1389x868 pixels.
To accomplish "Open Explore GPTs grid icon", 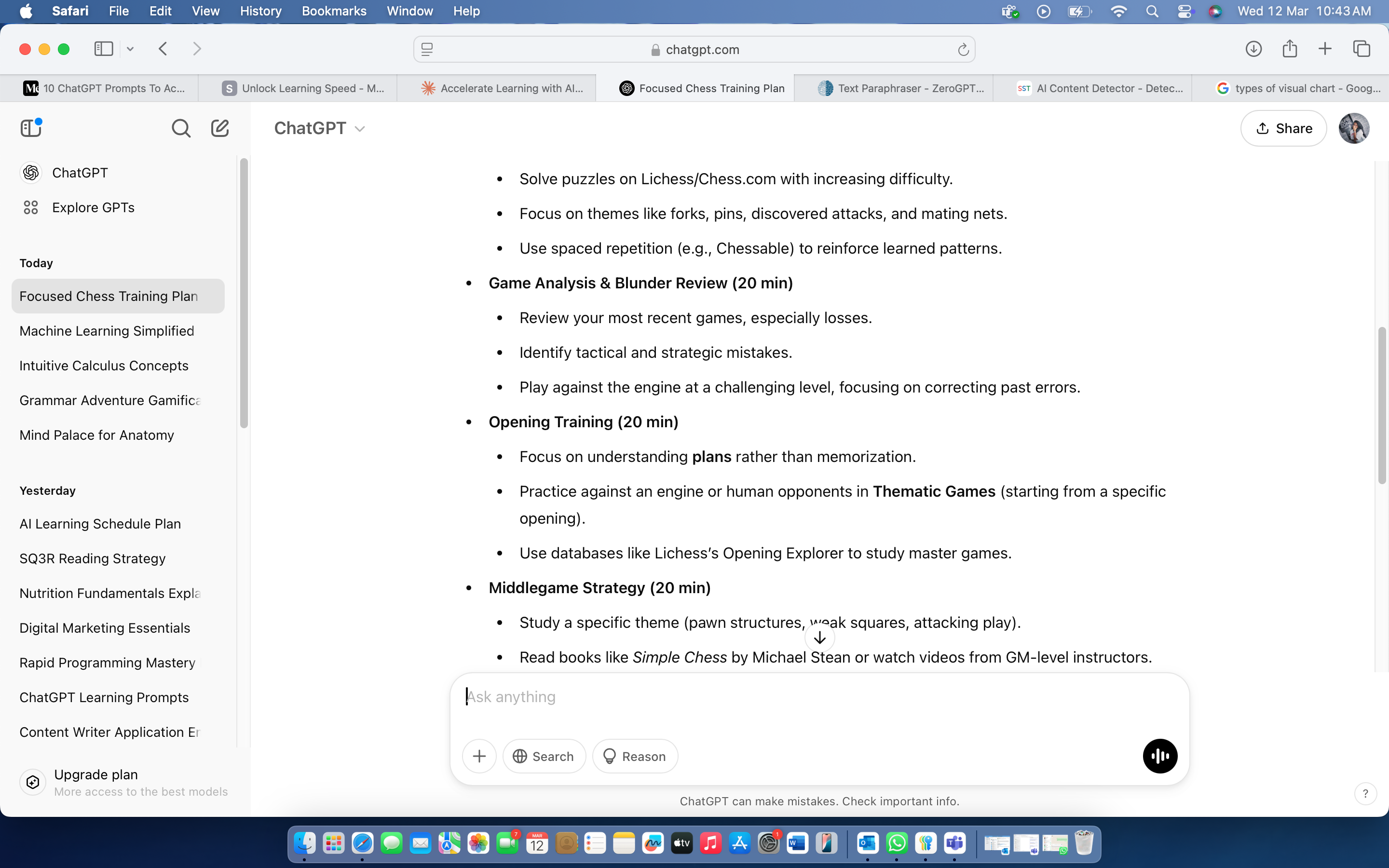I will 31,207.
